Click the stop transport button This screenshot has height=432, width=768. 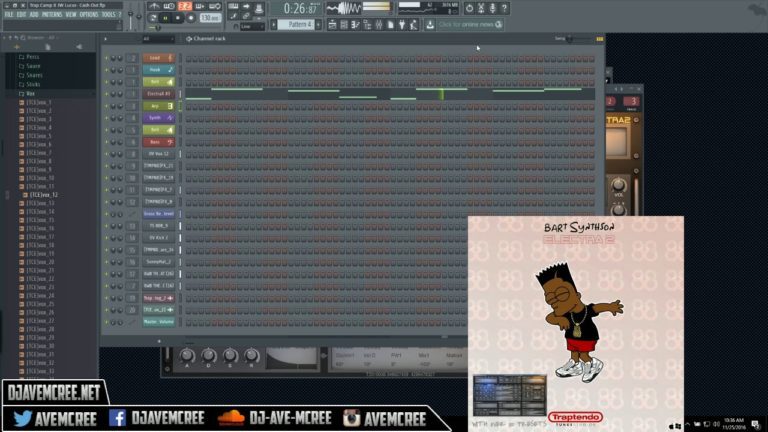tap(178, 18)
